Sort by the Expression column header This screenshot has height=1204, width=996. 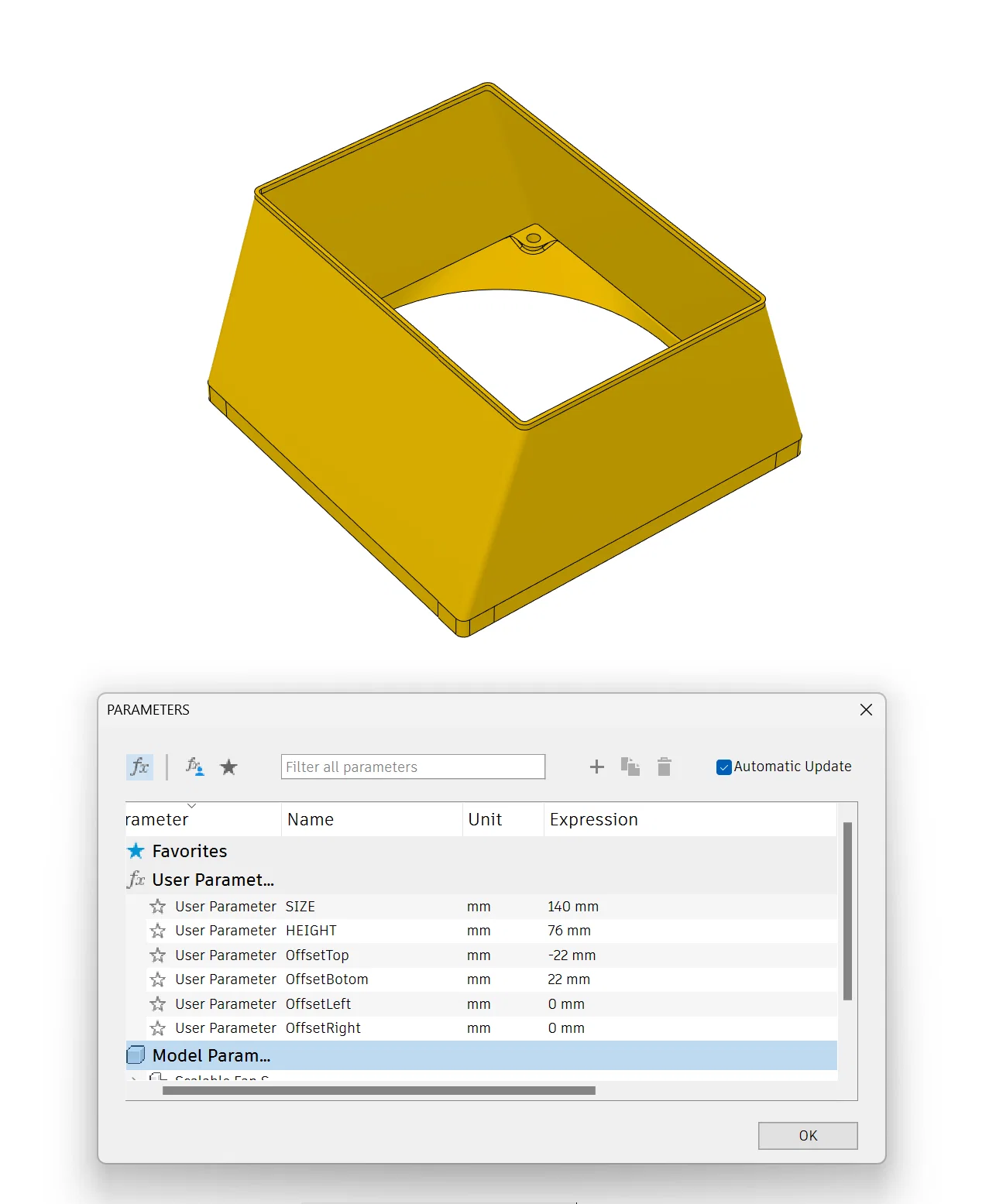click(x=690, y=819)
